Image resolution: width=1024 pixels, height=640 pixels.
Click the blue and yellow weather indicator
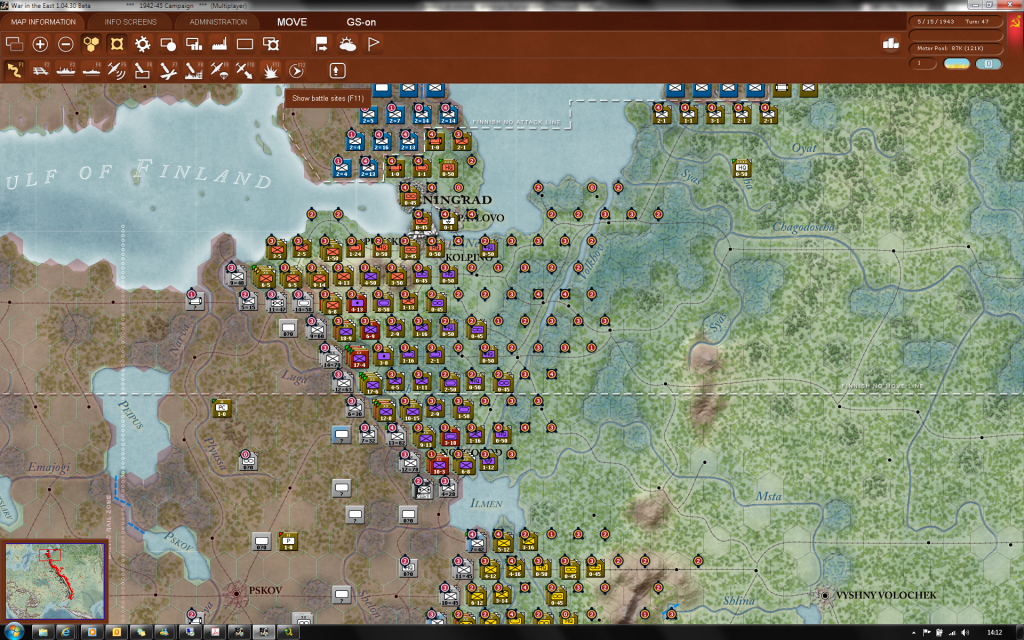point(957,63)
